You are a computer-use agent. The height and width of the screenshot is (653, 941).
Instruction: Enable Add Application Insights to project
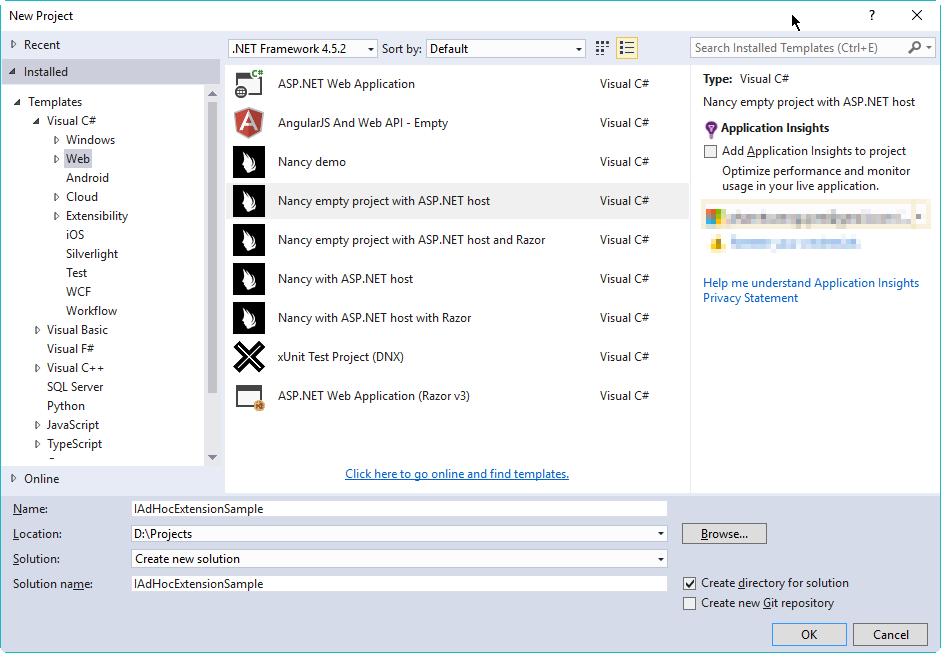[711, 151]
